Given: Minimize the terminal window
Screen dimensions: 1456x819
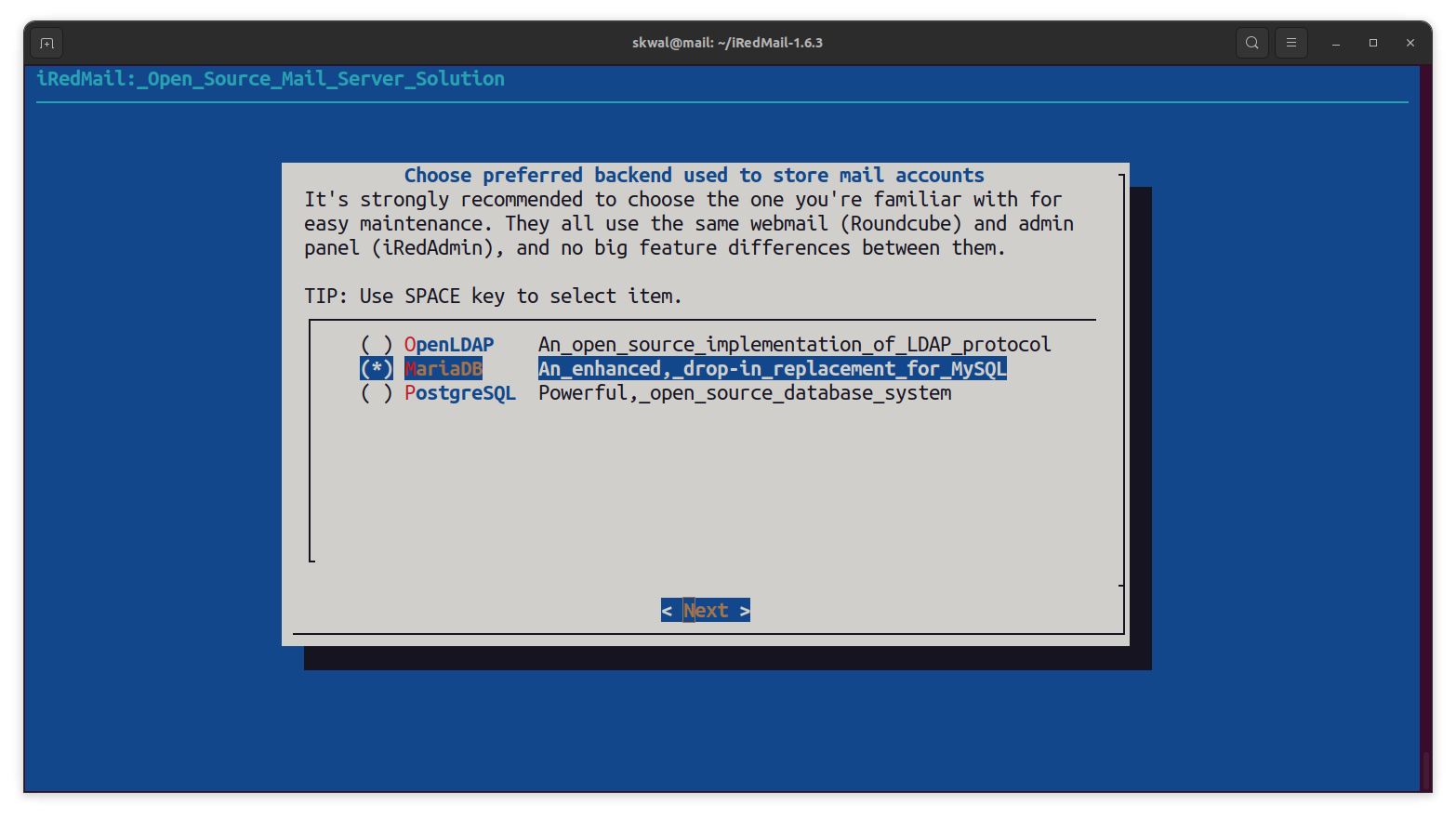Looking at the screenshot, I should click(x=1336, y=43).
